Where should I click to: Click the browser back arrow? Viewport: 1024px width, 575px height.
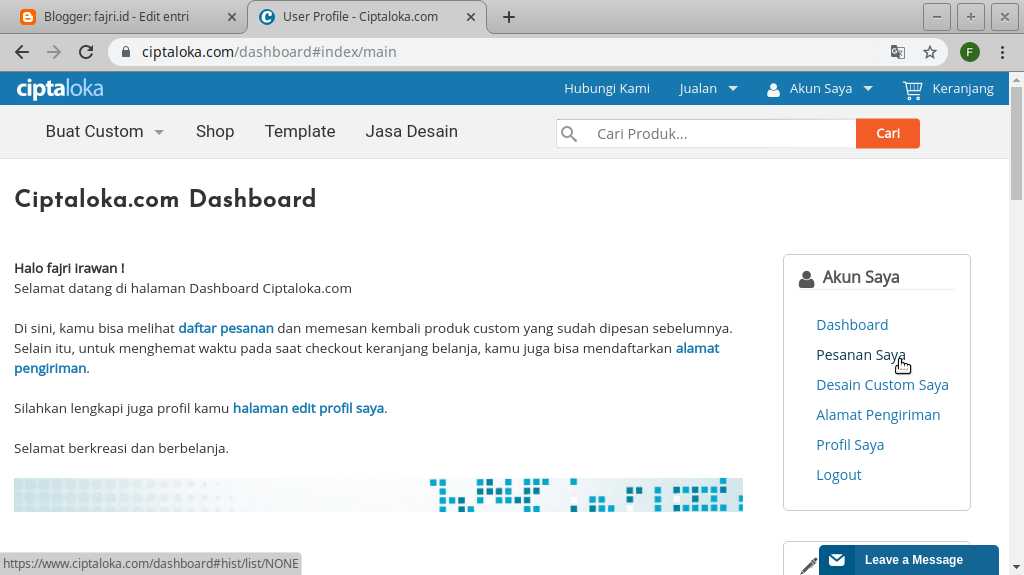22,52
